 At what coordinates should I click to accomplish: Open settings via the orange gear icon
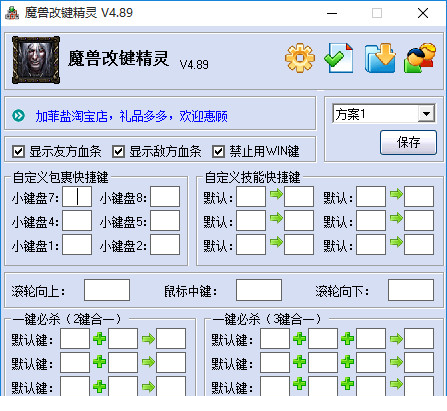pyautogui.click(x=300, y=58)
